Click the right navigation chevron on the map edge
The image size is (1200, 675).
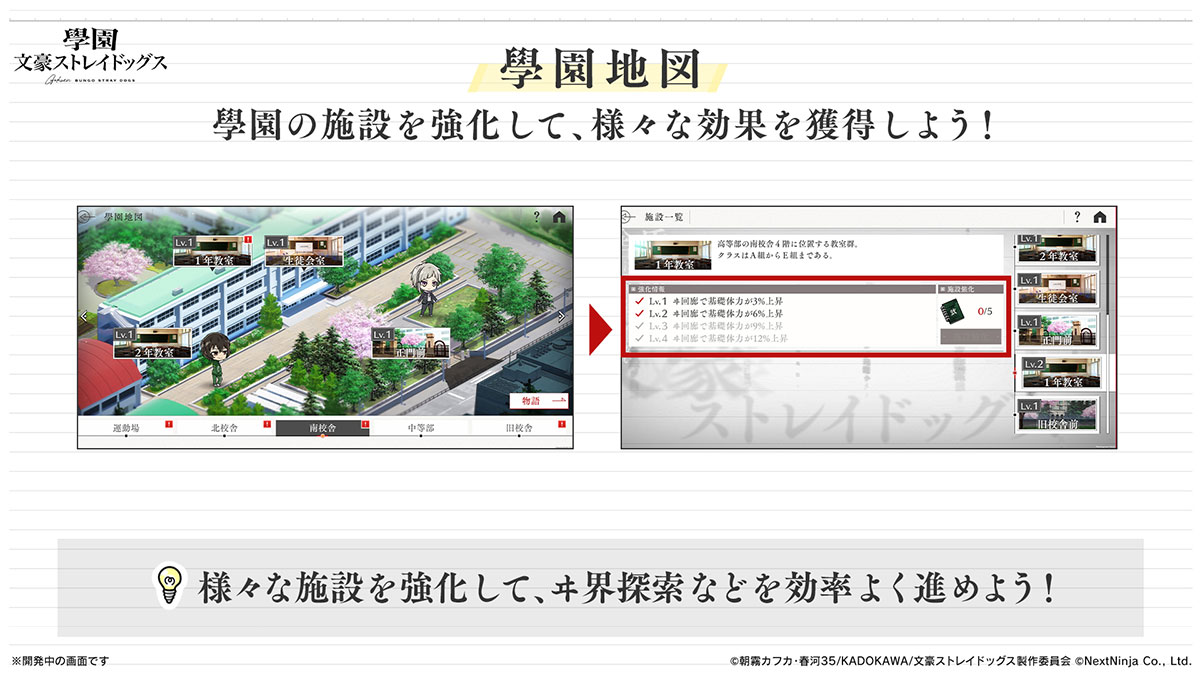[x=560, y=317]
